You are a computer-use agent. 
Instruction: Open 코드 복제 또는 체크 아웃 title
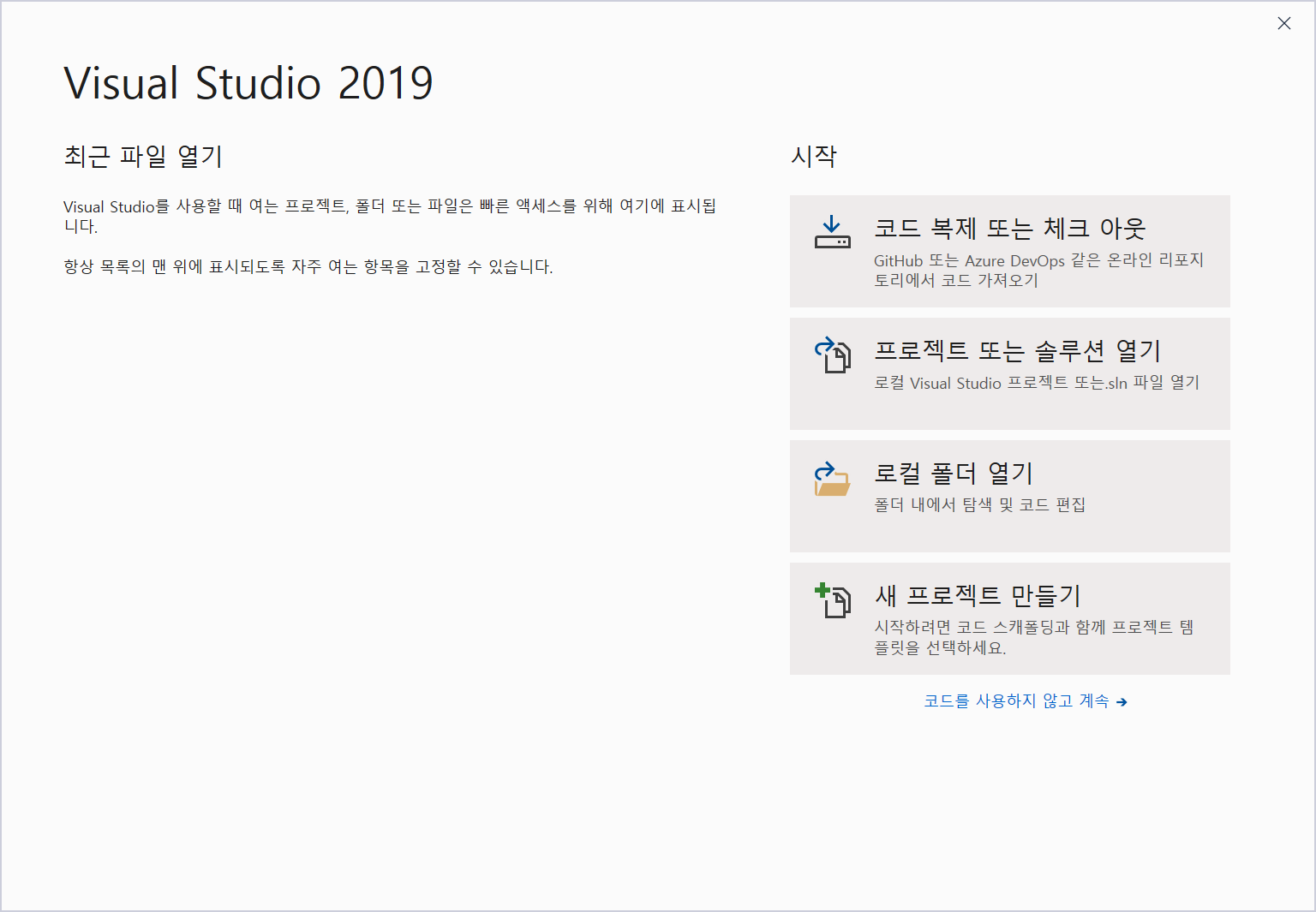pyautogui.click(x=1009, y=228)
